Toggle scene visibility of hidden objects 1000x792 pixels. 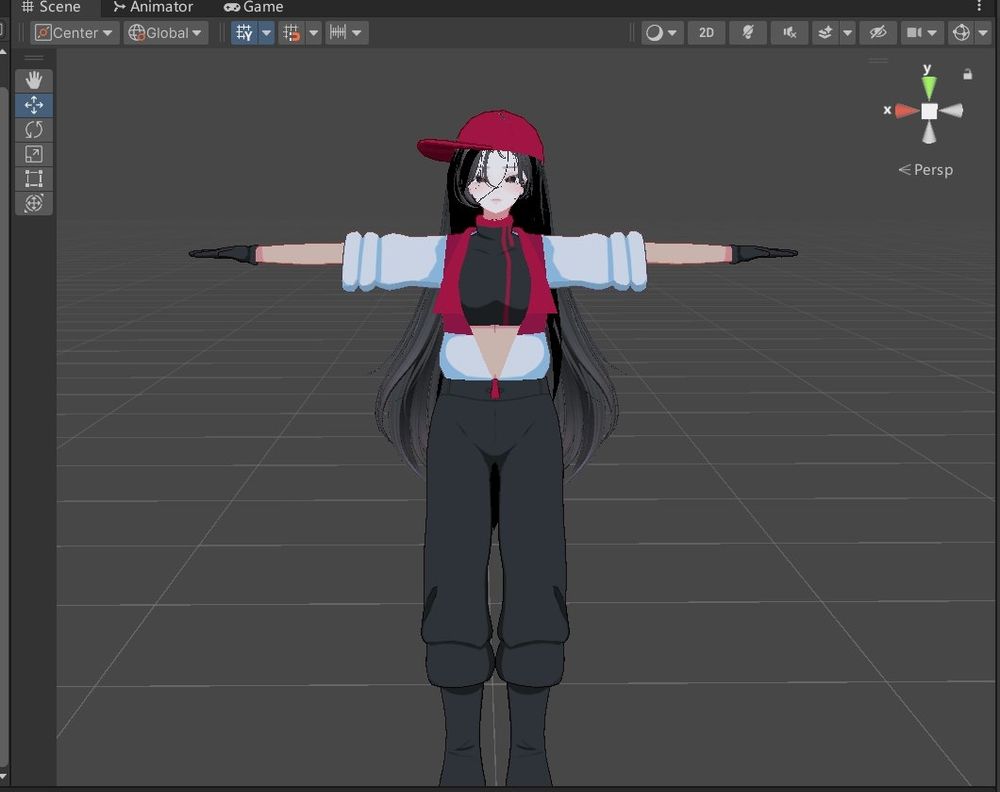point(878,33)
